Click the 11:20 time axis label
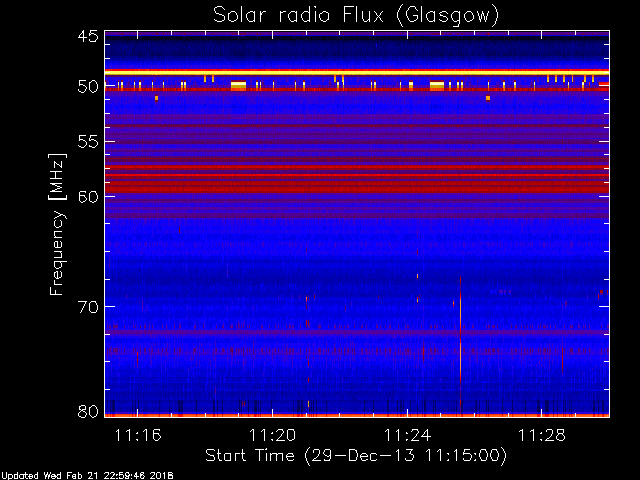The height and width of the screenshot is (480, 640). (x=272, y=436)
